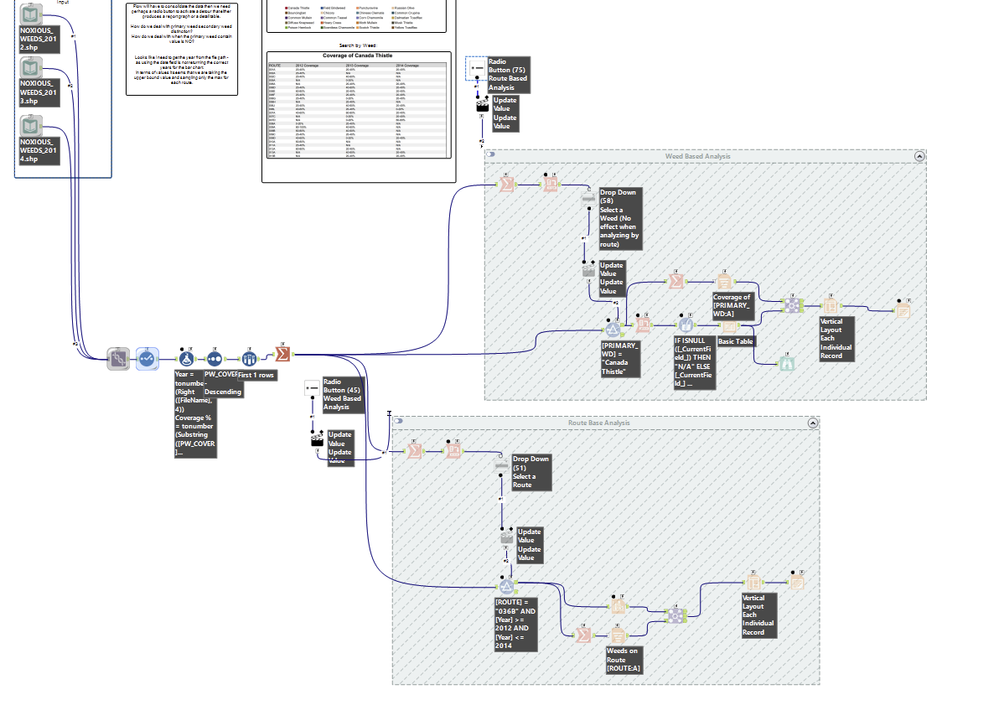The image size is (999, 701).
Task: Select Filter tool [ROUTE] = "036B"
Action: 507,586
